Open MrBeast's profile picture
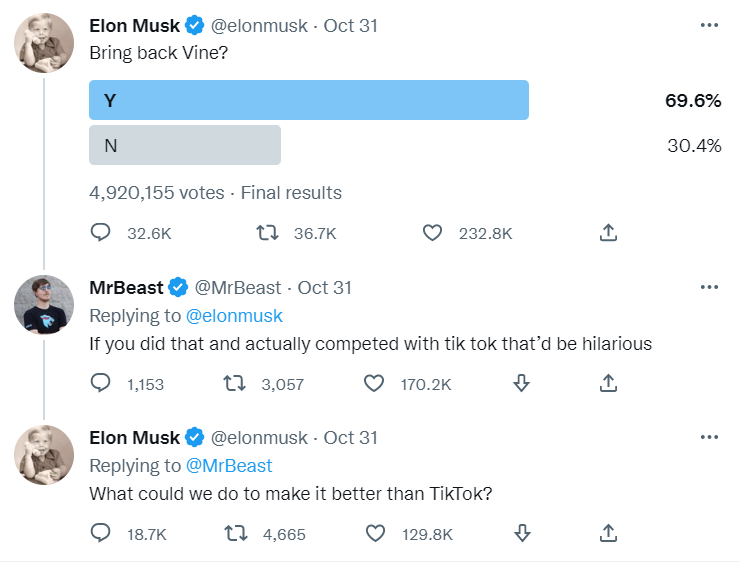The height and width of the screenshot is (563, 740). click(44, 304)
